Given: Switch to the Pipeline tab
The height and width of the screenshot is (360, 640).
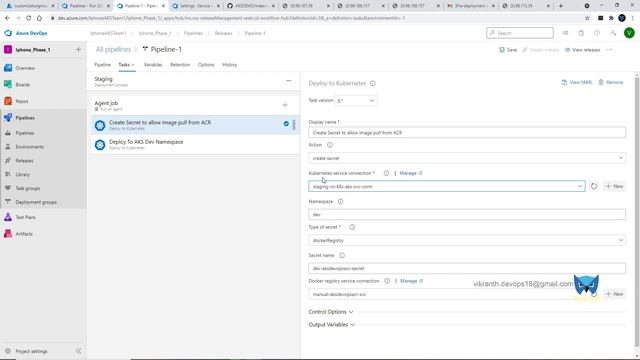Looking at the screenshot, I should [x=102, y=65].
